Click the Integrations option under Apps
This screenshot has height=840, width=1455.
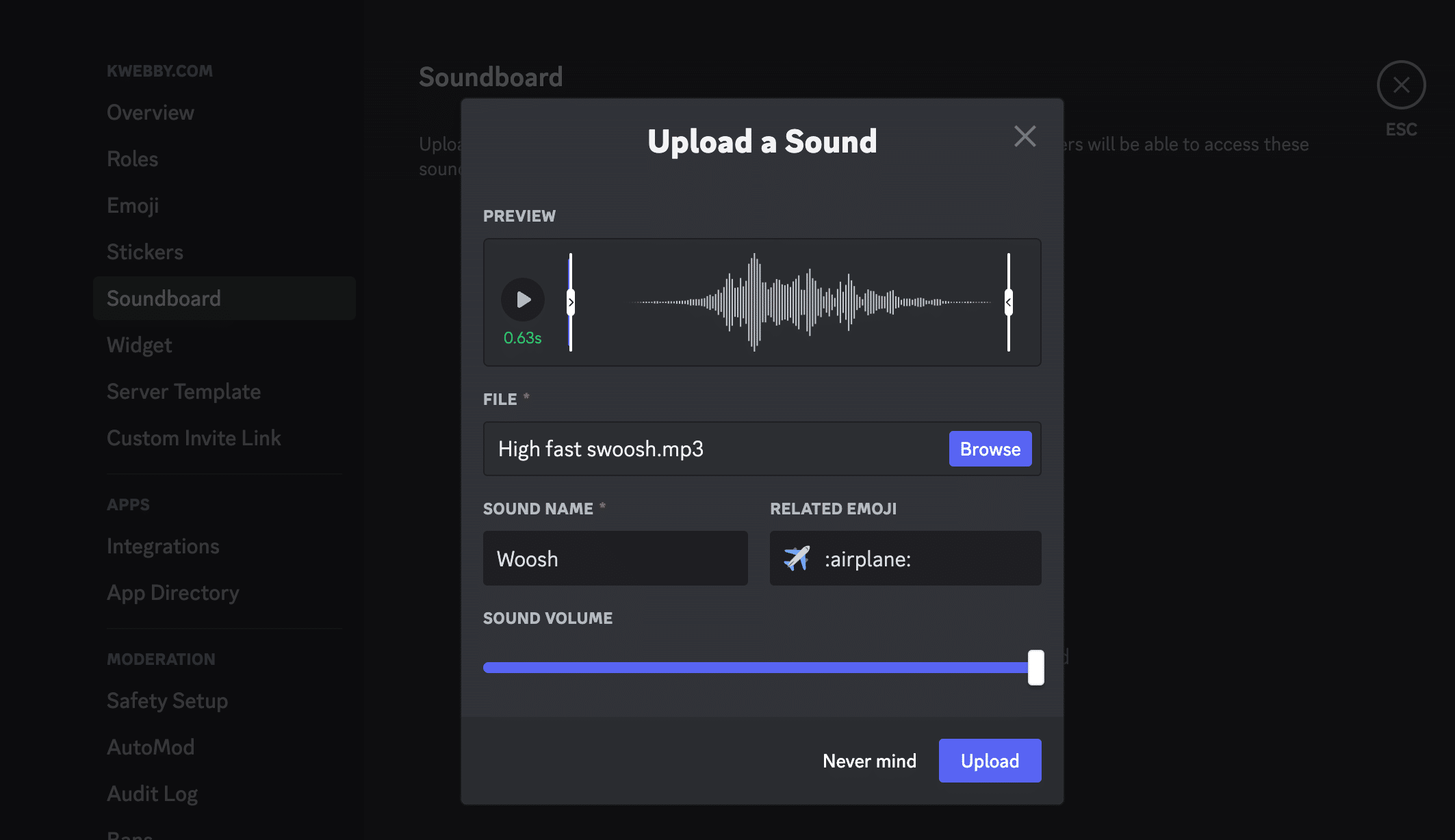[x=163, y=545]
